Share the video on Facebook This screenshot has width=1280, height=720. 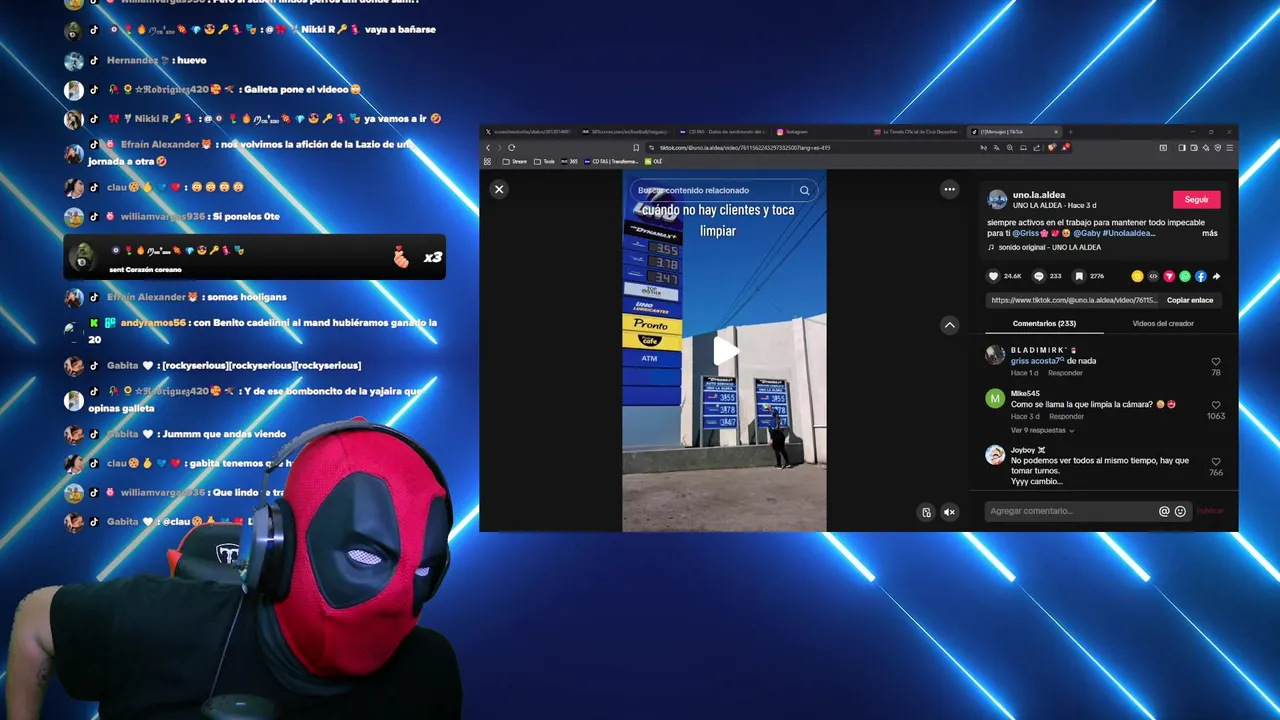pyautogui.click(x=1201, y=276)
